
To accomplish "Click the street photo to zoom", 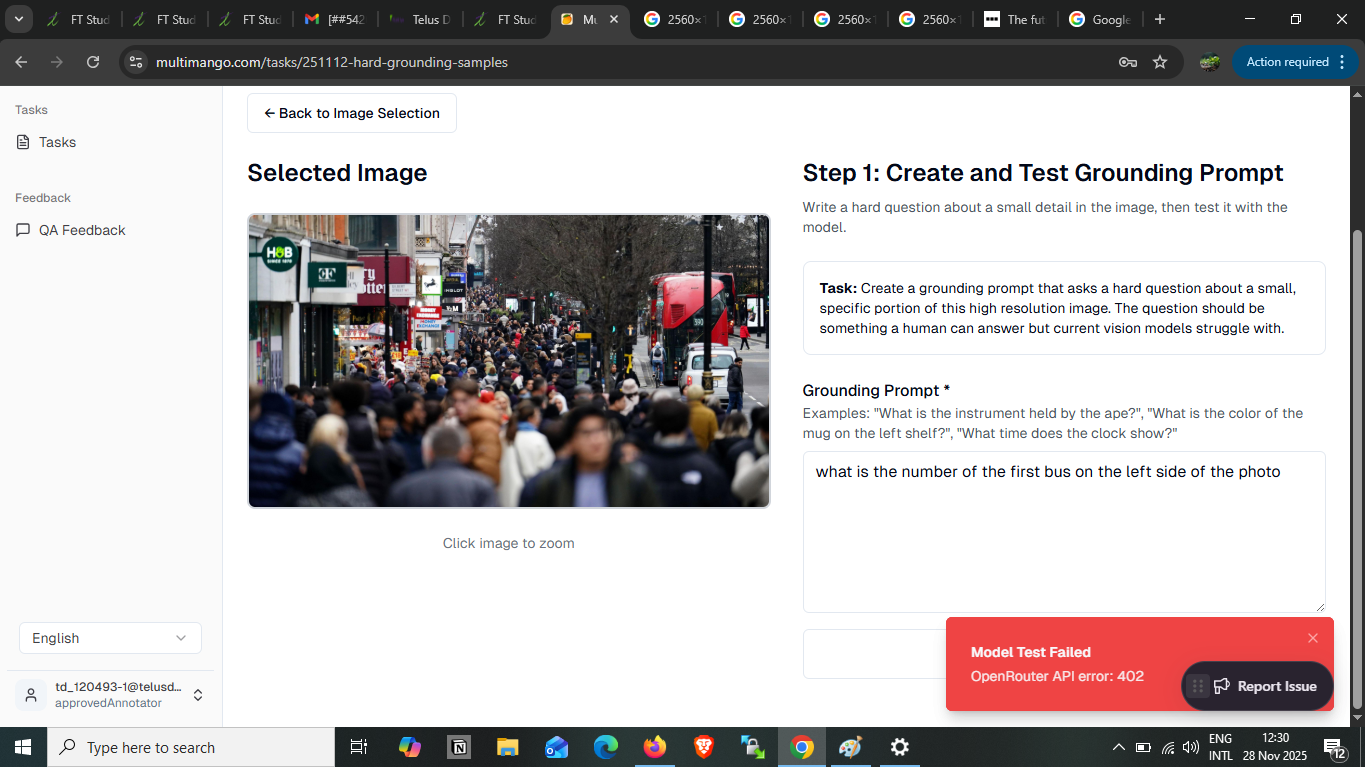I will pyautogui.click(x=508, y=360).
